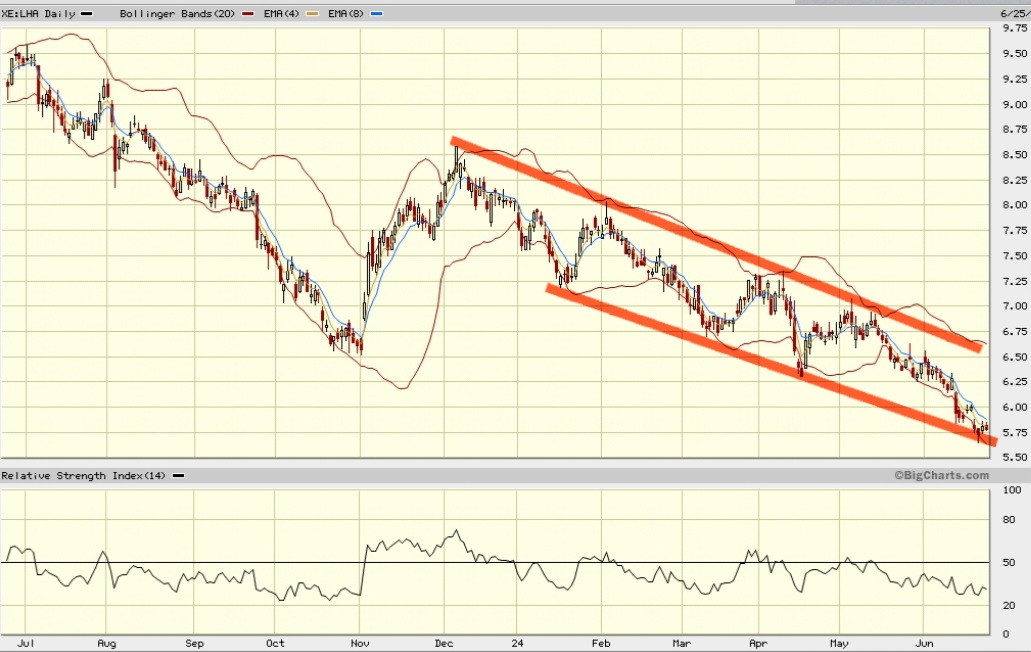The image size is (1031, 652).
Task: Click the 100 label on the RSI scale
Action: 1012,490
